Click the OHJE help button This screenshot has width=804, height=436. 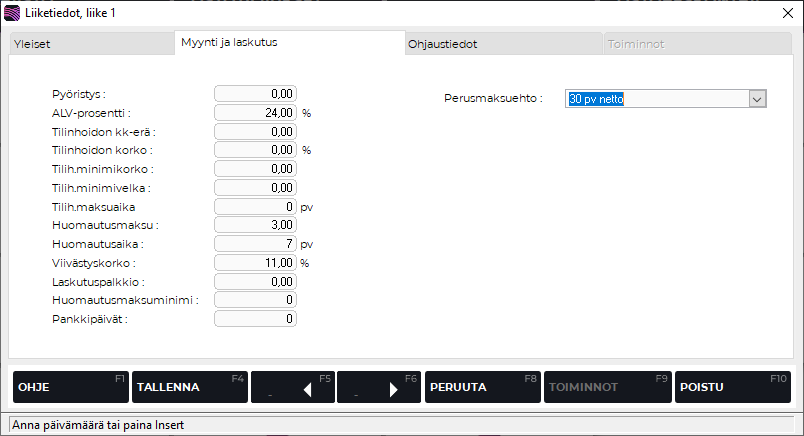point(69,387)
